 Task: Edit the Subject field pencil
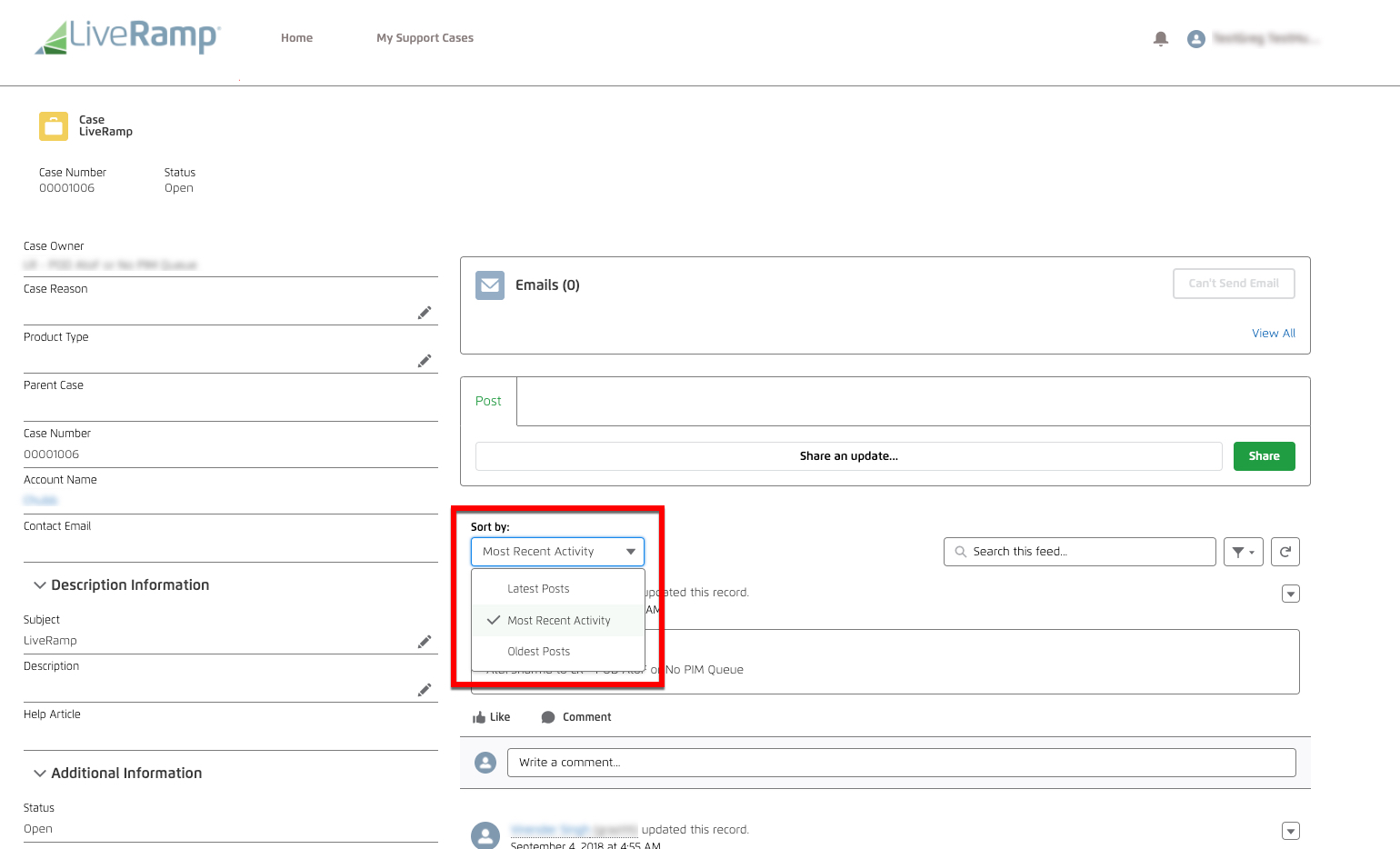coord(425,642)
